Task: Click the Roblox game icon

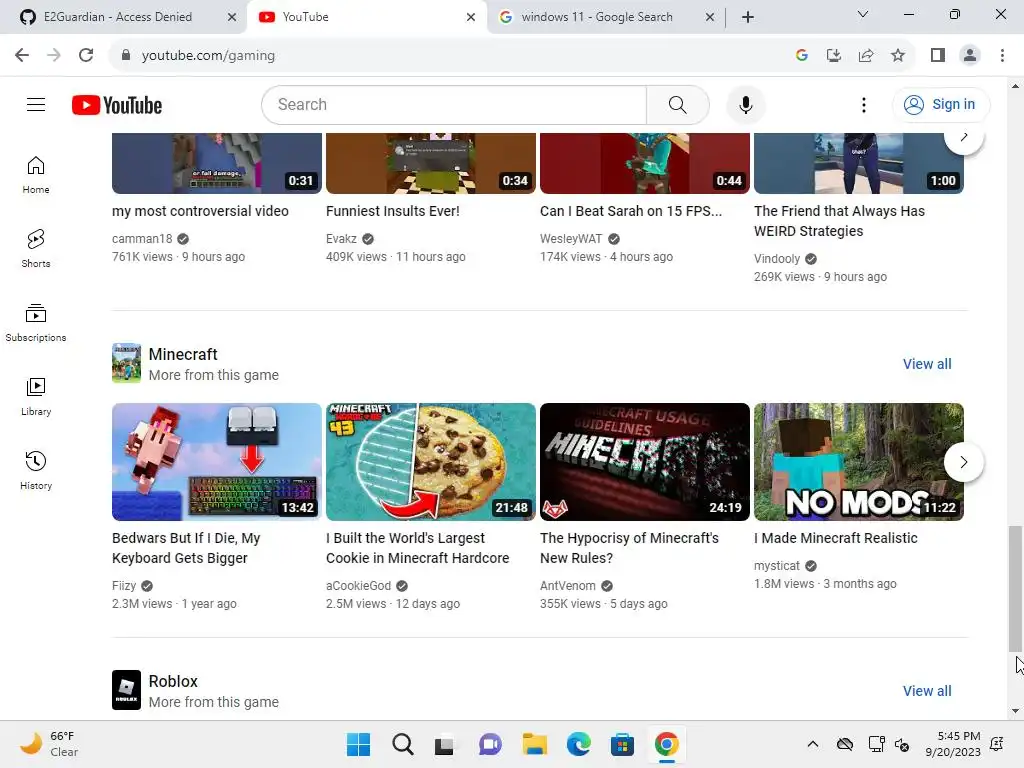Action: (x=126, y=690)
